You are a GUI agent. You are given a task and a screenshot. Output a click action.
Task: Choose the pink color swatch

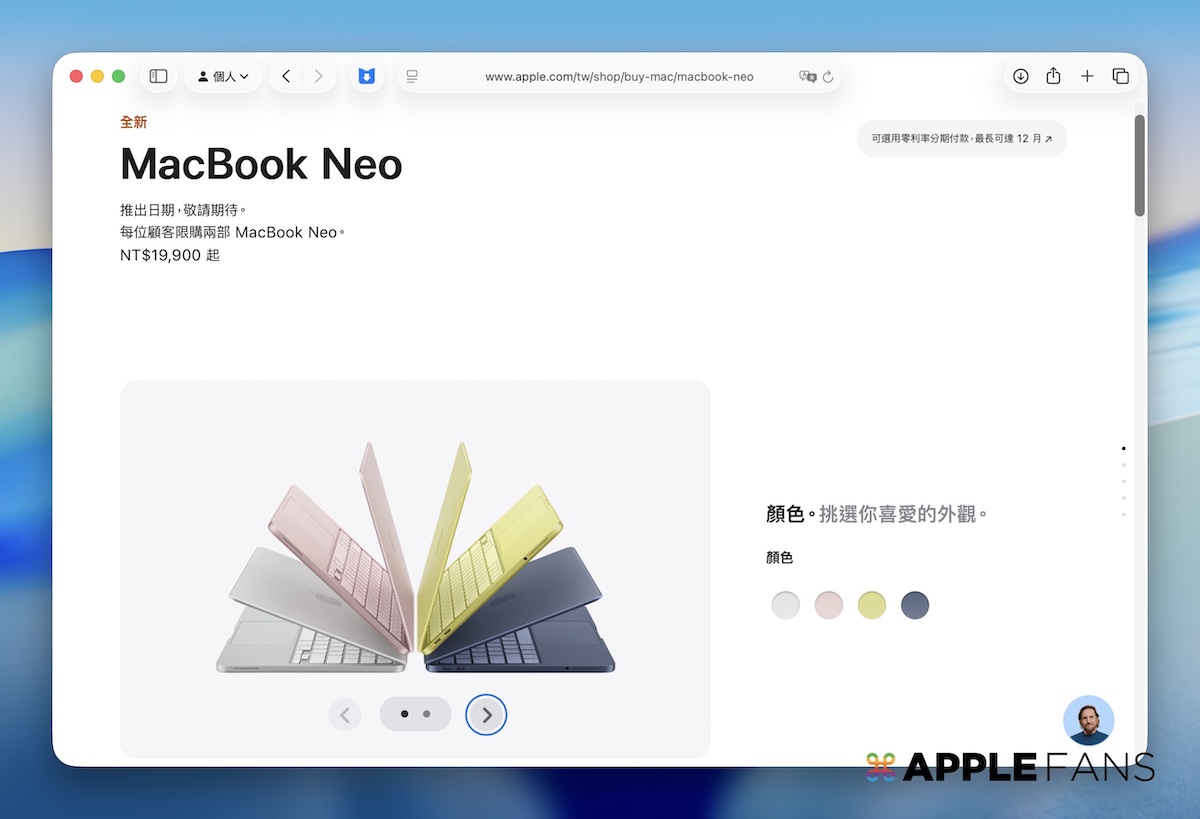(x=829, y=605)
